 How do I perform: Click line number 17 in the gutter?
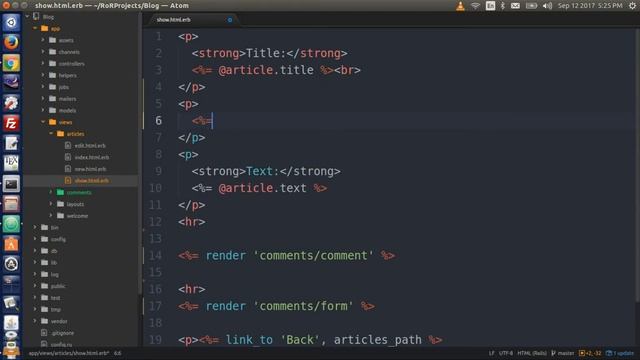point(155,306)
